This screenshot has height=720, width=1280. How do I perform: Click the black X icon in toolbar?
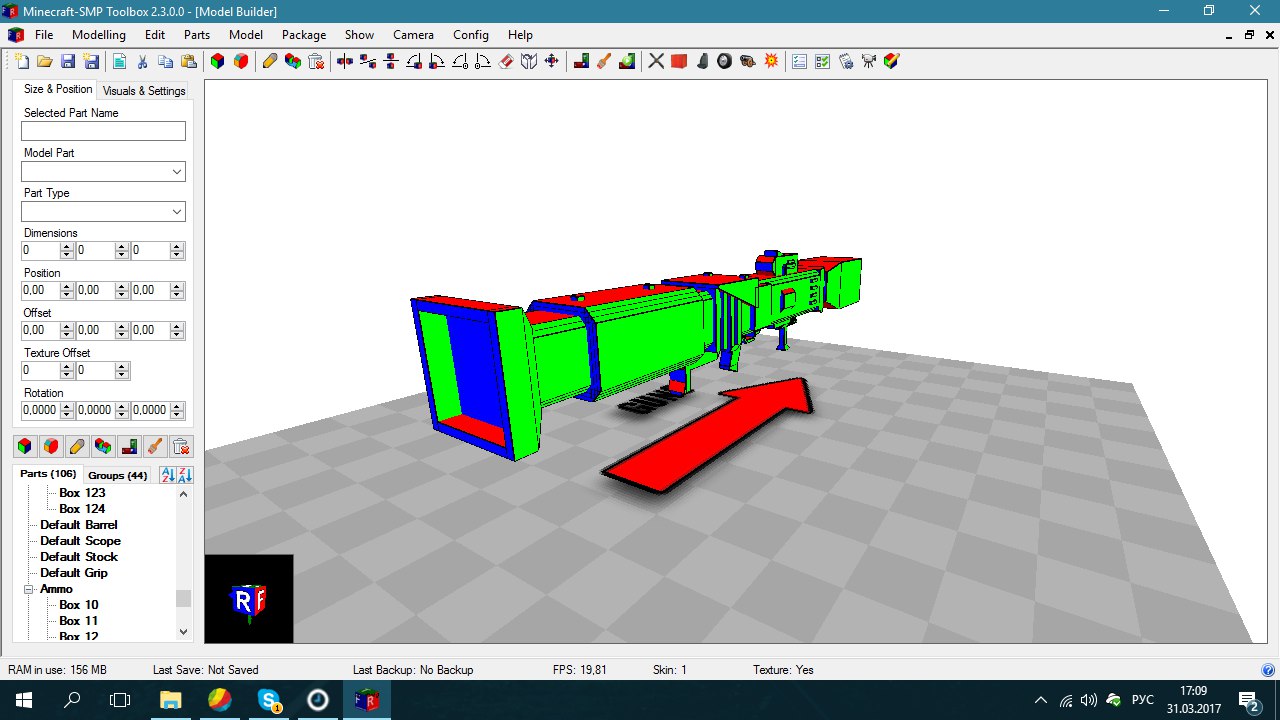point(656,61)
